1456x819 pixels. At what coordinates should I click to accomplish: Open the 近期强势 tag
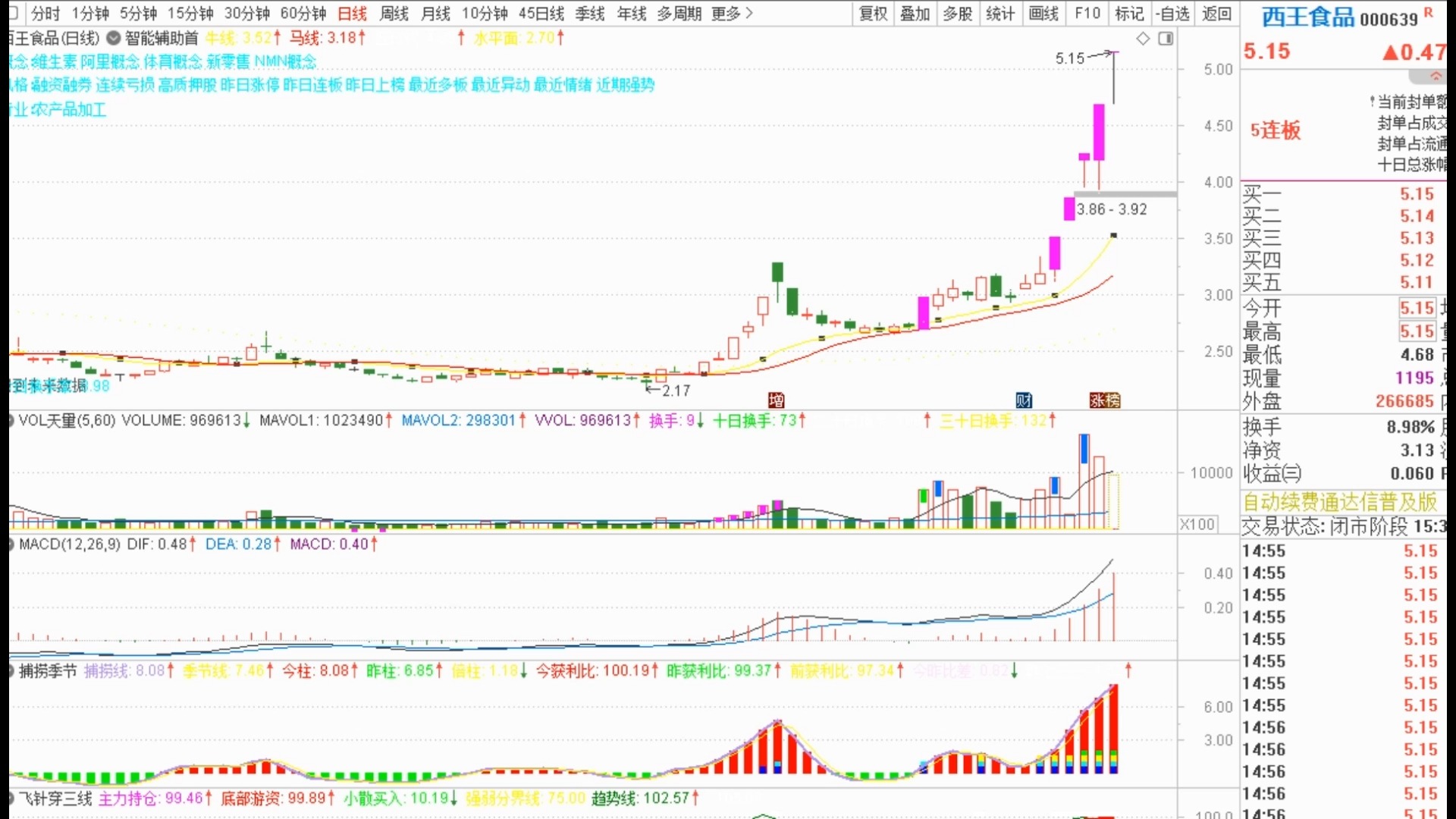626,85
